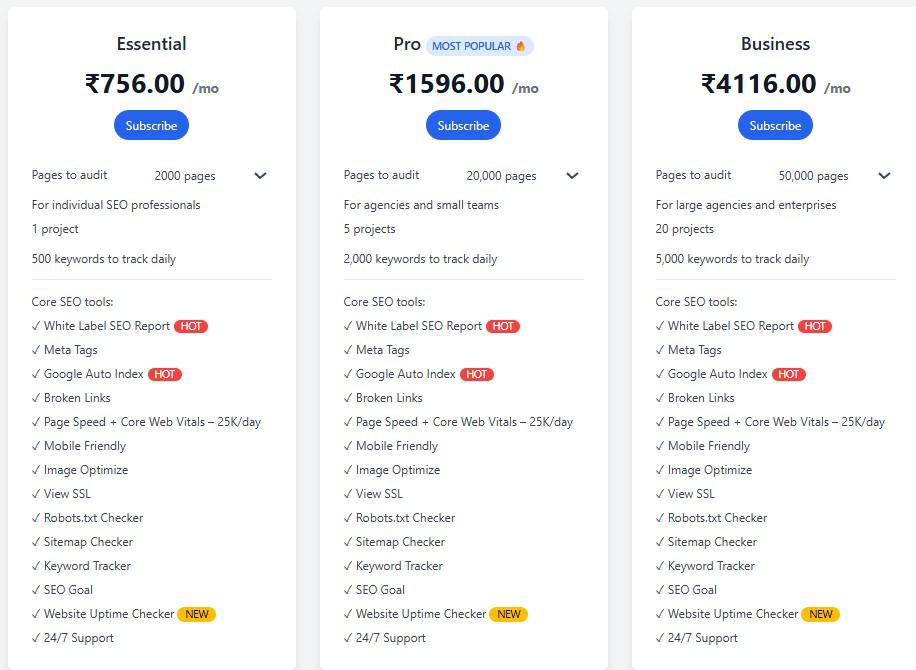
Task: Click the checkmark beside Image Optimize in Business plan
Action: (x=660, y=470)
